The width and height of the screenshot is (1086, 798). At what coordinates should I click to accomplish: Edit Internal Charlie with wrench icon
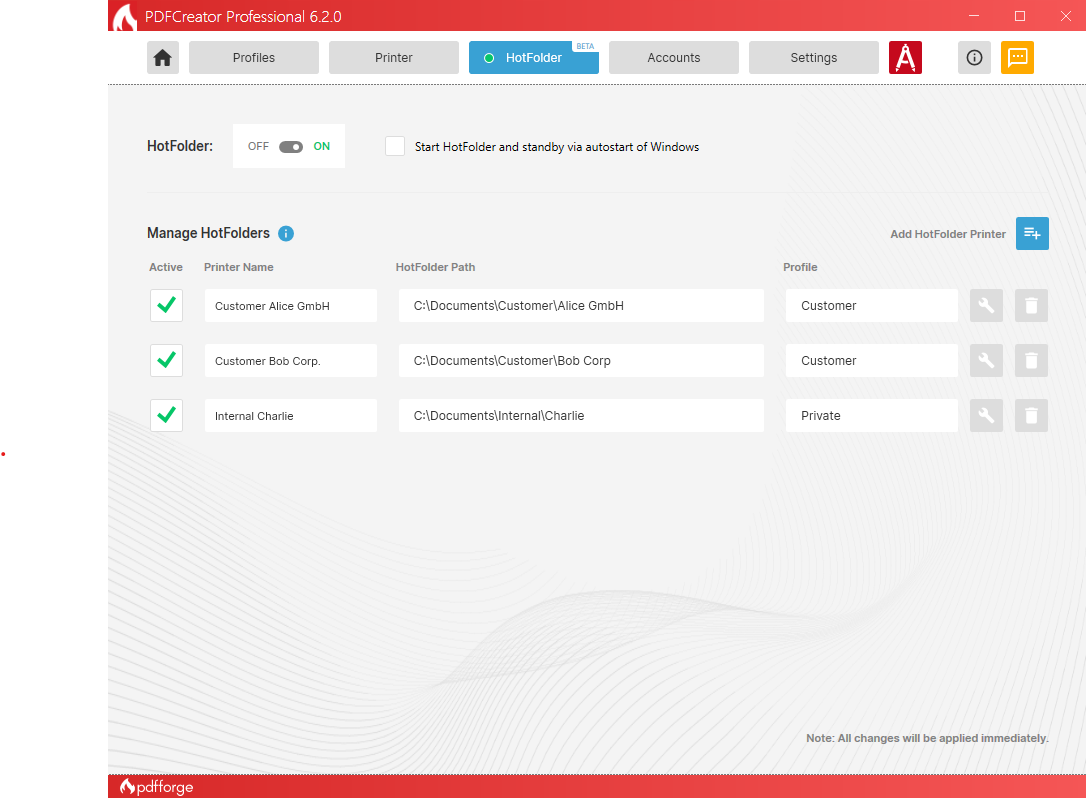click(x=986, y=416)
